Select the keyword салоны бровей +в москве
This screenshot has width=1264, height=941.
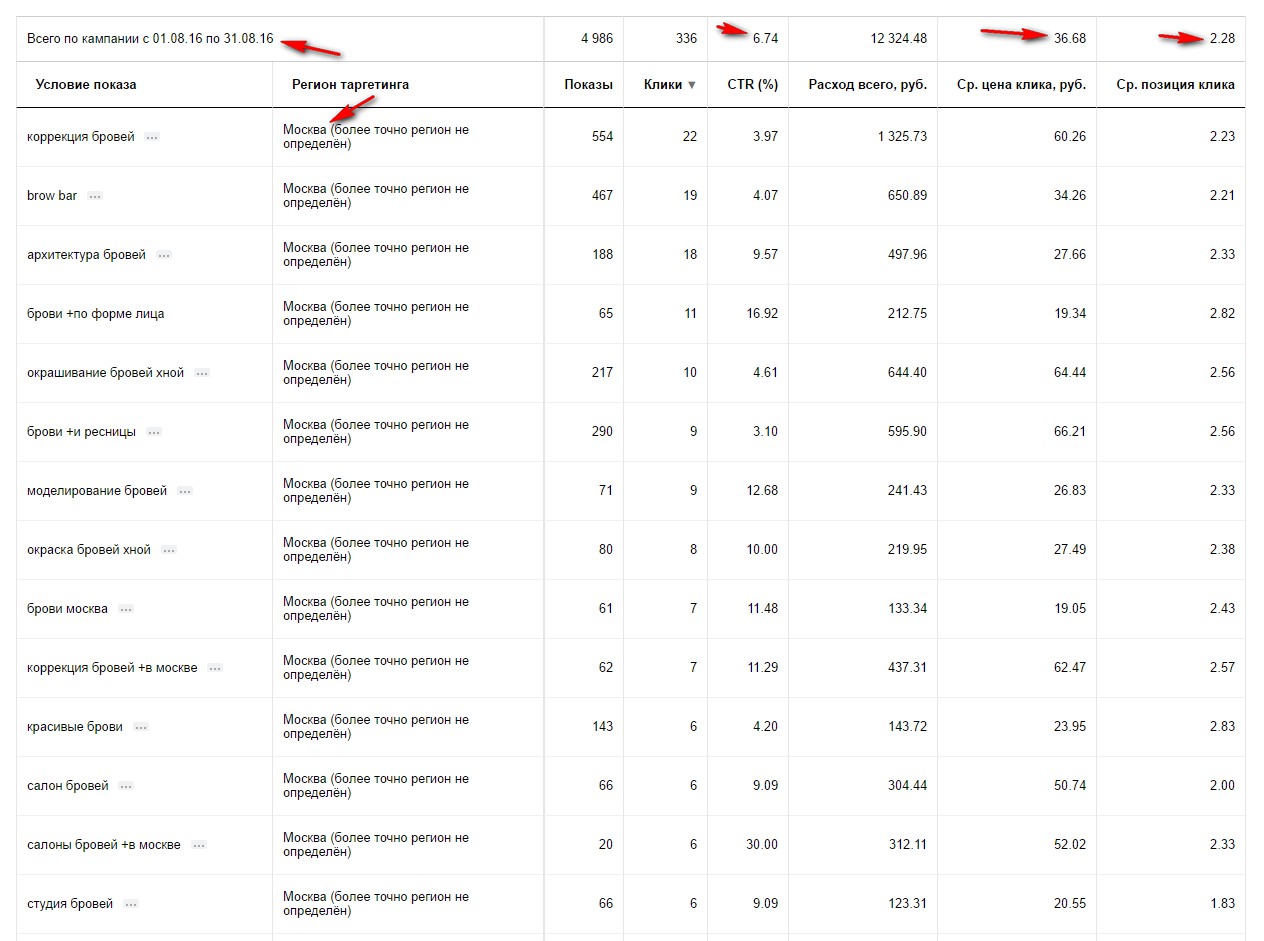(x=104, y=845)
